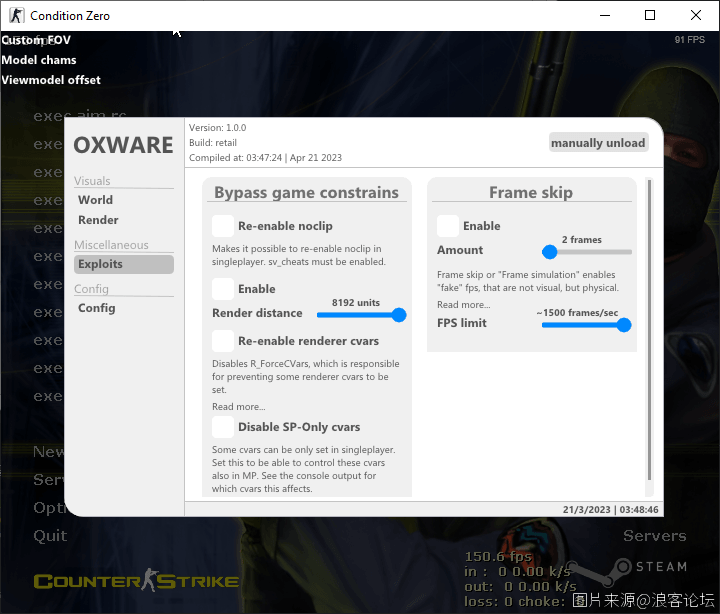This screenshot has height=614, width=720.
Task: Click the Counter-Strike logo
Action: [136, 580]
